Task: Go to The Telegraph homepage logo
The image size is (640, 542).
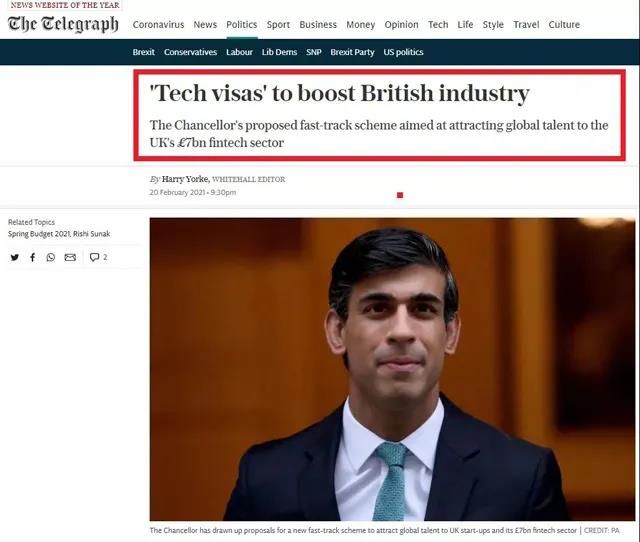Action: click(x=63, y=24)
